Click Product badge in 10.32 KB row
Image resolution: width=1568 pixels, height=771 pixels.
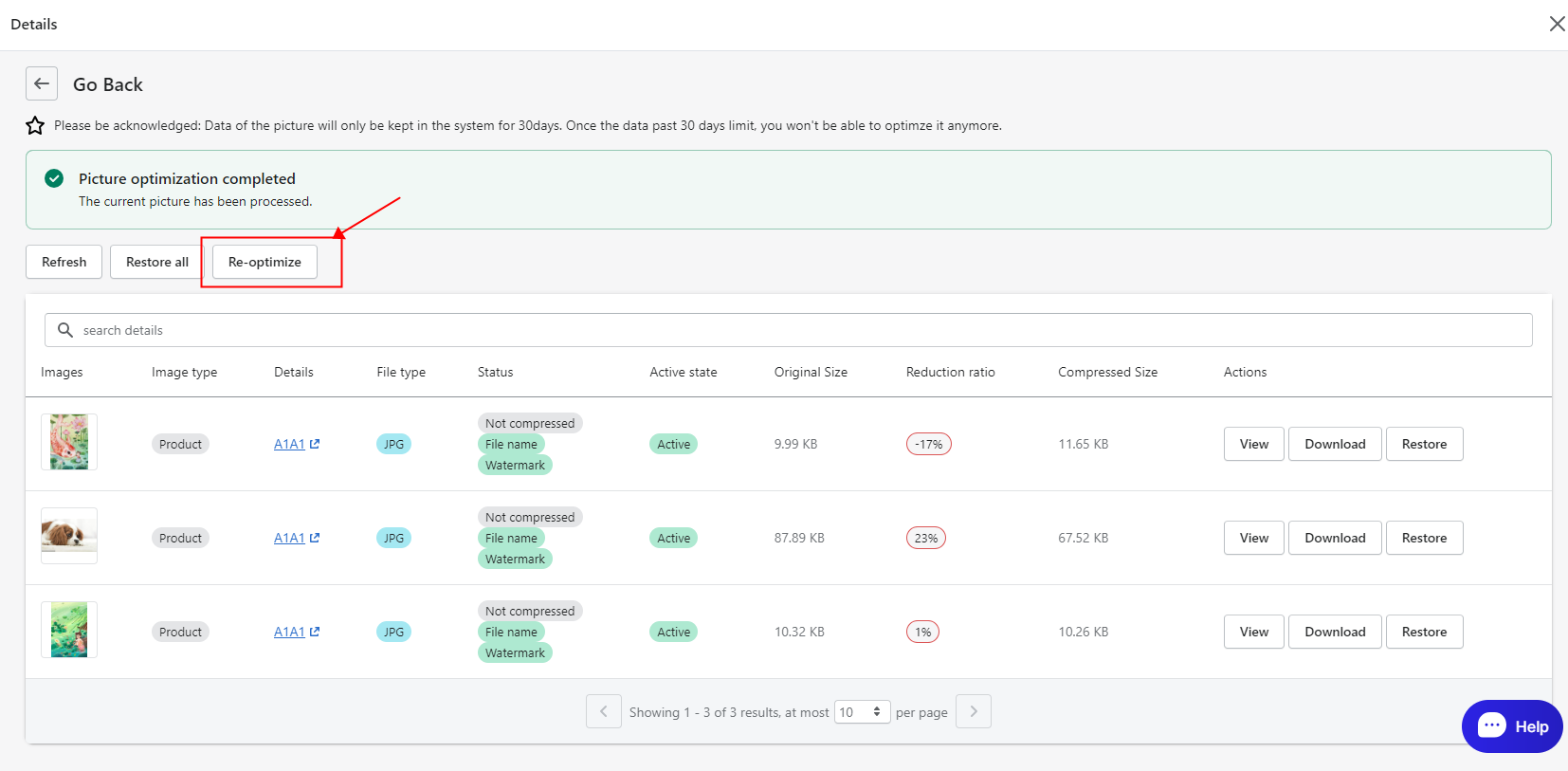point(180,632)
